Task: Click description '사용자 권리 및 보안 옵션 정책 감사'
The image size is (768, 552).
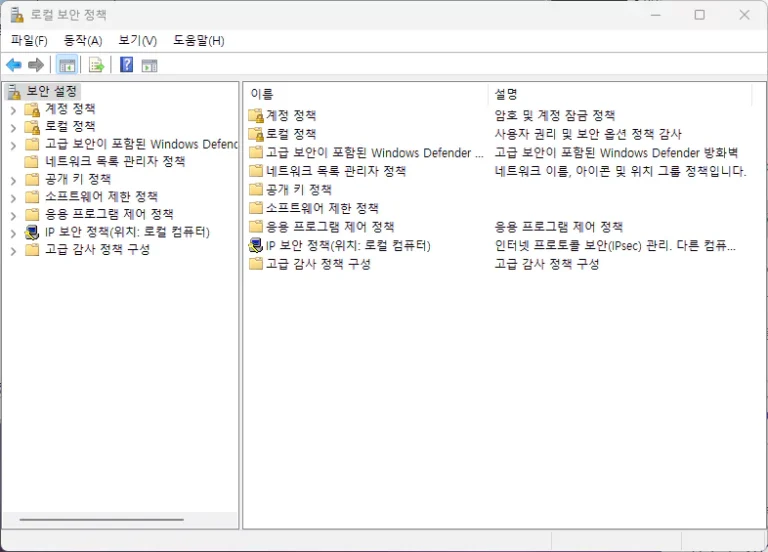Action: click(x=588, y=134)
